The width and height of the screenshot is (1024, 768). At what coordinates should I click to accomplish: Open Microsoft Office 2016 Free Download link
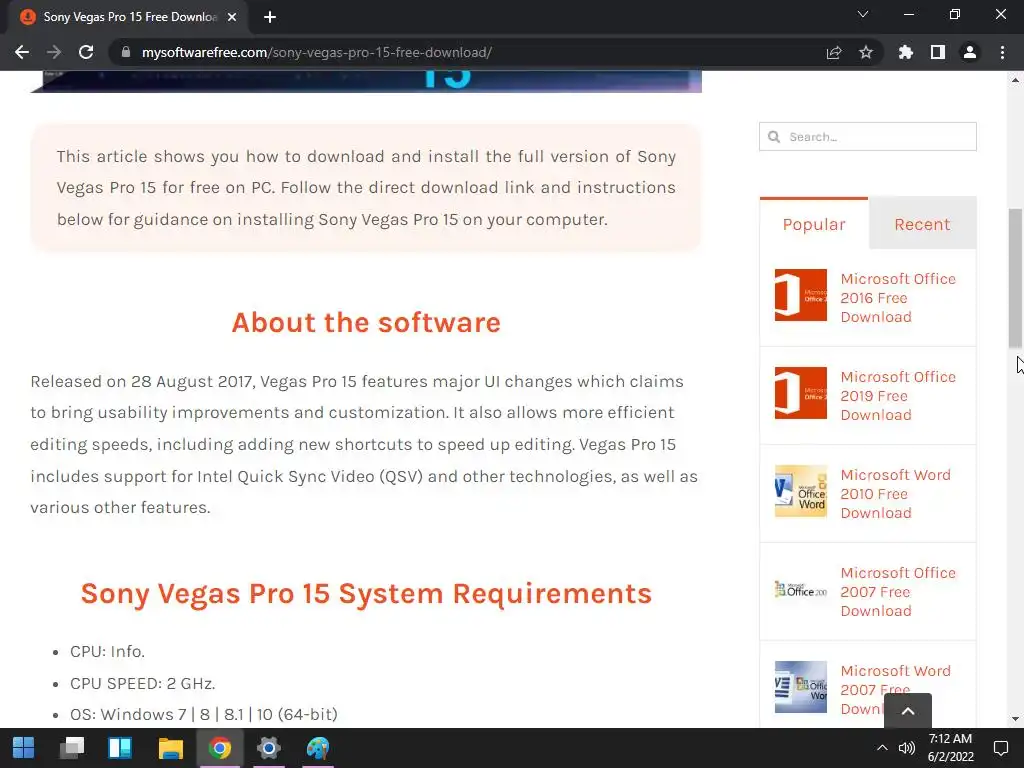pos(898,298)
